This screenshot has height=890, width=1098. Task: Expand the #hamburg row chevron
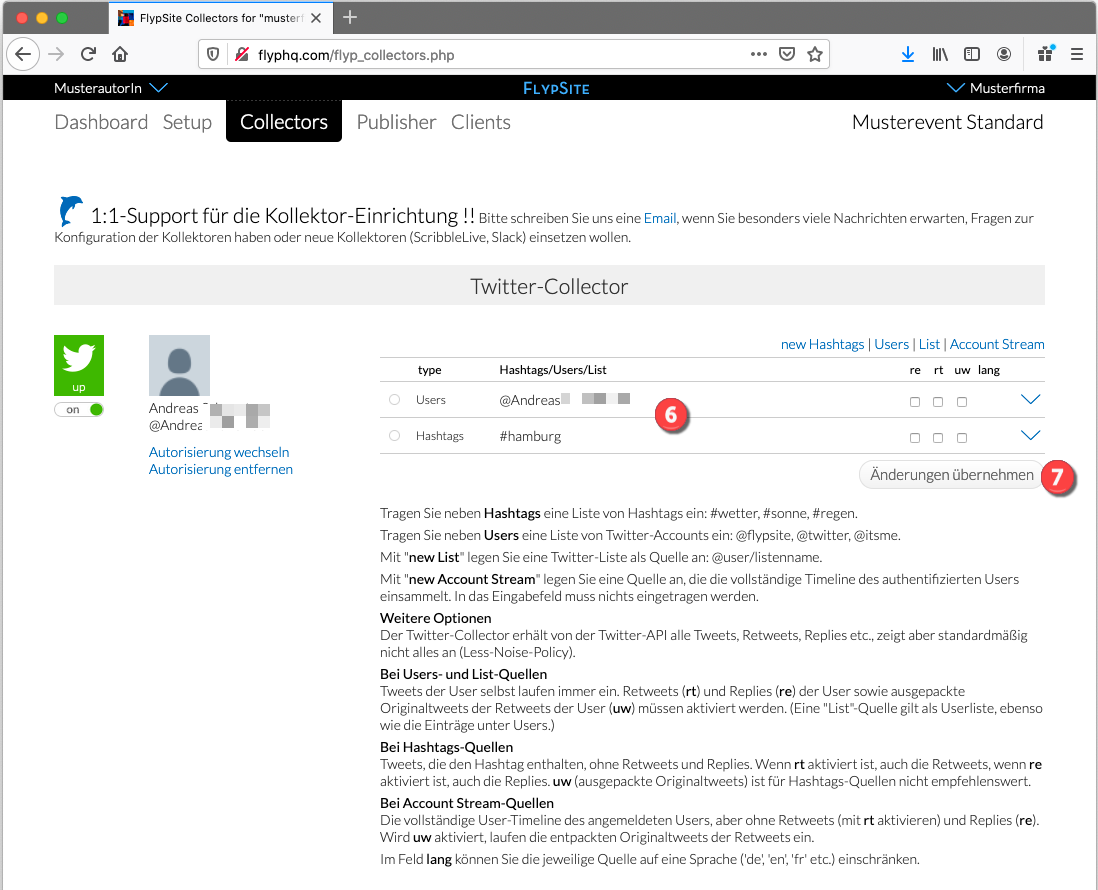pyautogui.click(x=1030, y=435)
